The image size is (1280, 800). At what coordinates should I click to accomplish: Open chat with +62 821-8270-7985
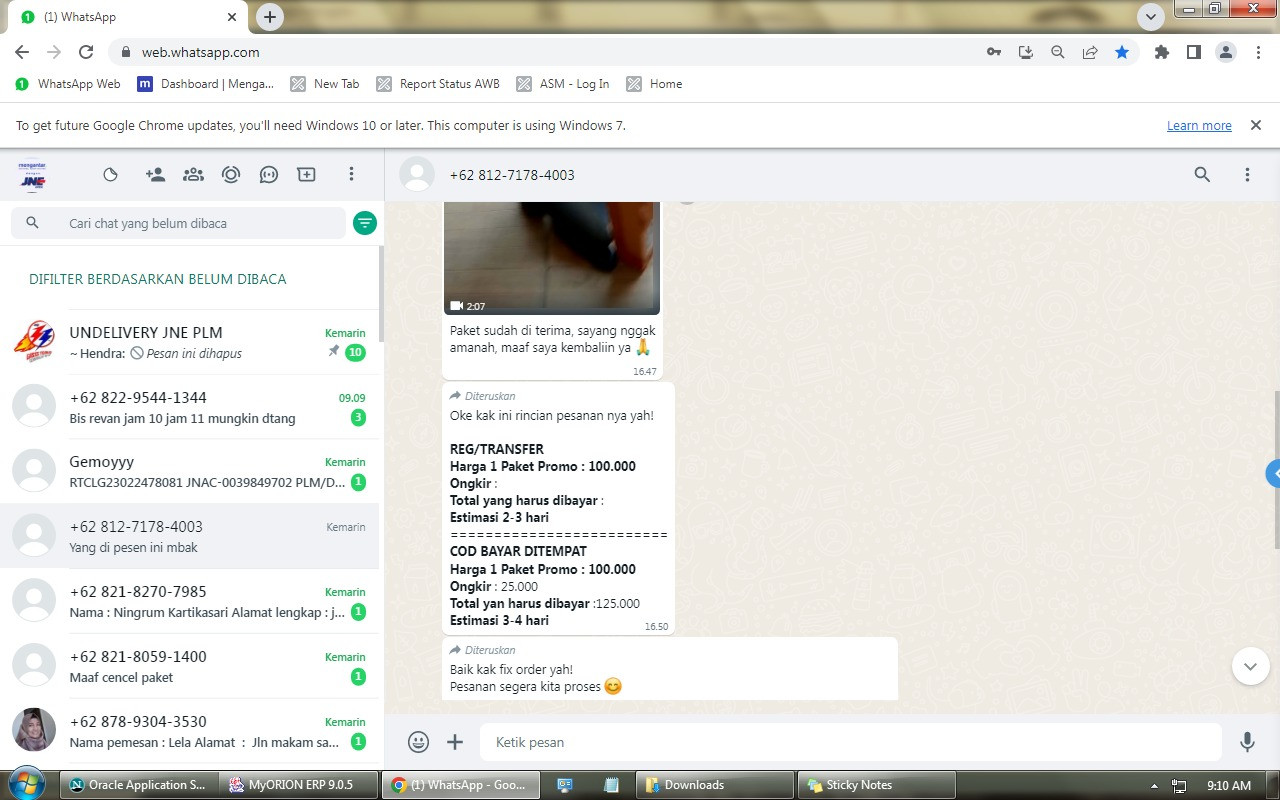pyautogui.click(x=190, y=602)
